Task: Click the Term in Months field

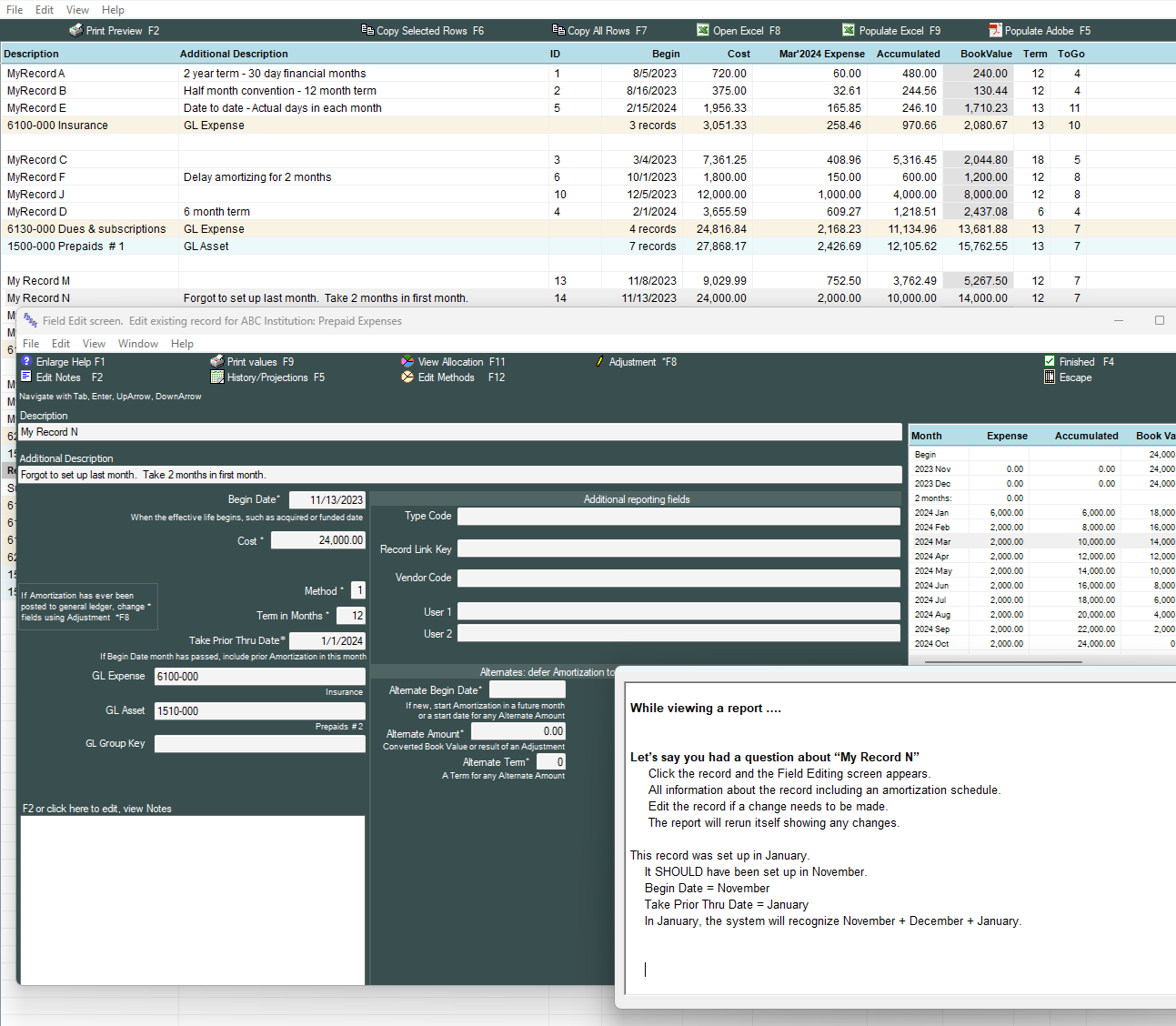Action: 351,616
